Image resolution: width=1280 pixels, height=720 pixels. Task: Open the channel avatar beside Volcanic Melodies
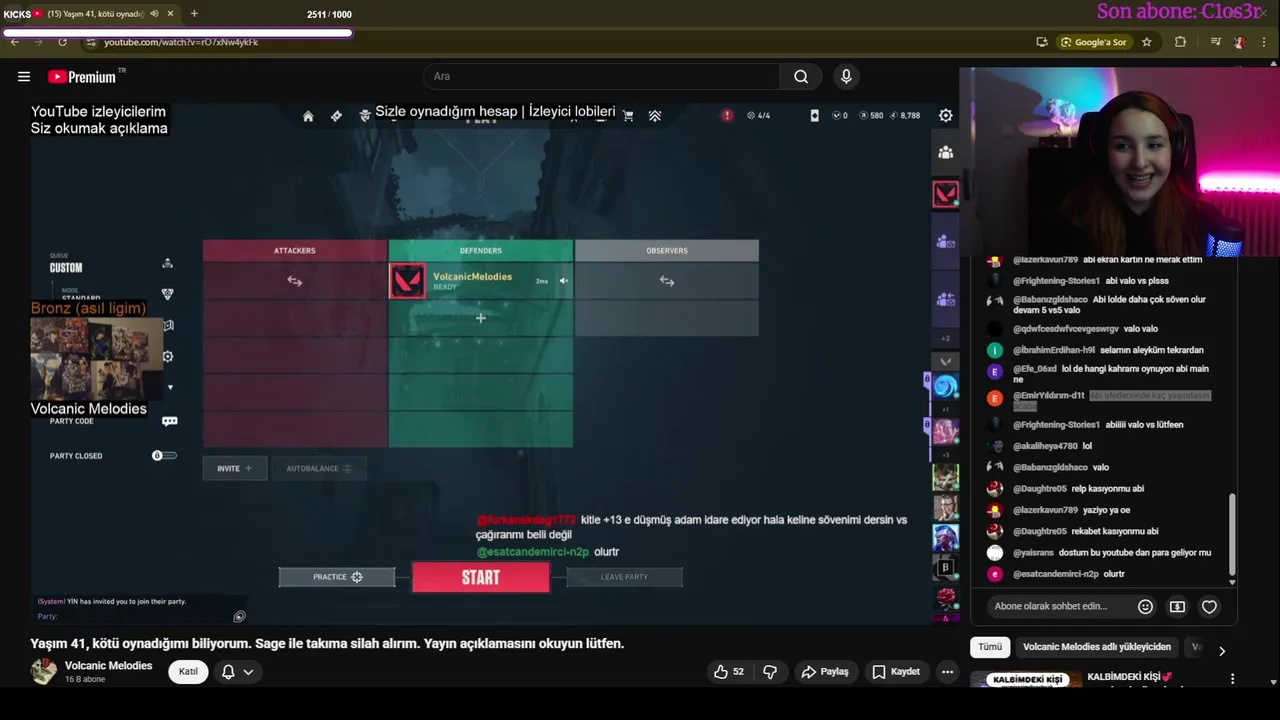(44, 671)
